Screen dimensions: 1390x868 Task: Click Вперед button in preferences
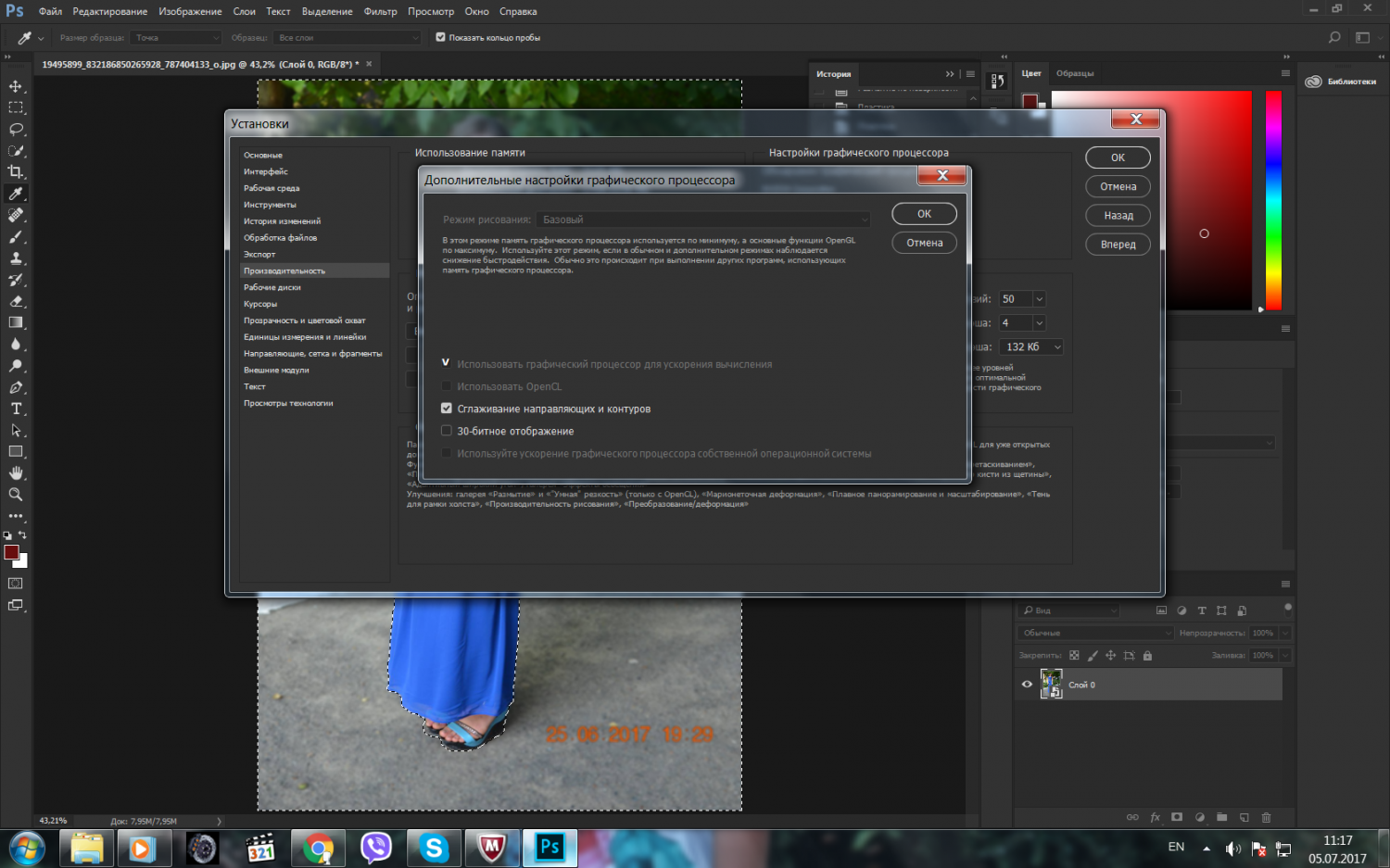click(x=1118, y=245)
